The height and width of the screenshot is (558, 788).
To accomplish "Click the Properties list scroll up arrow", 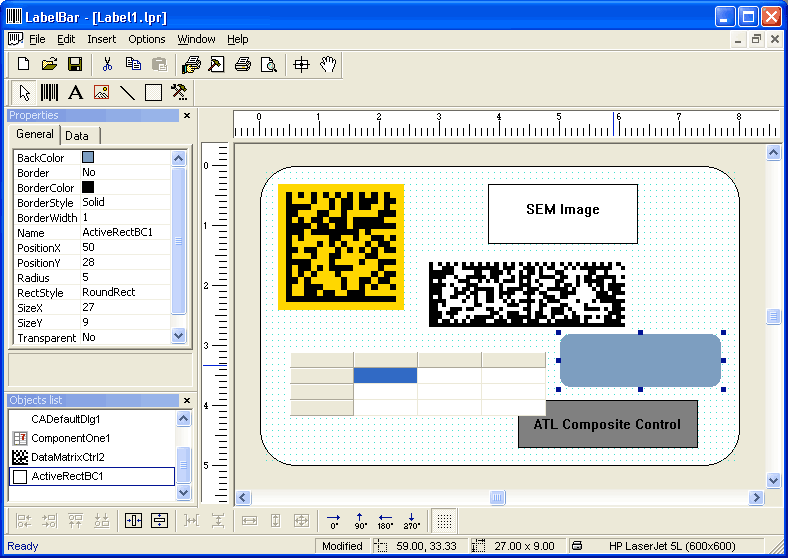I will [178, 158].
